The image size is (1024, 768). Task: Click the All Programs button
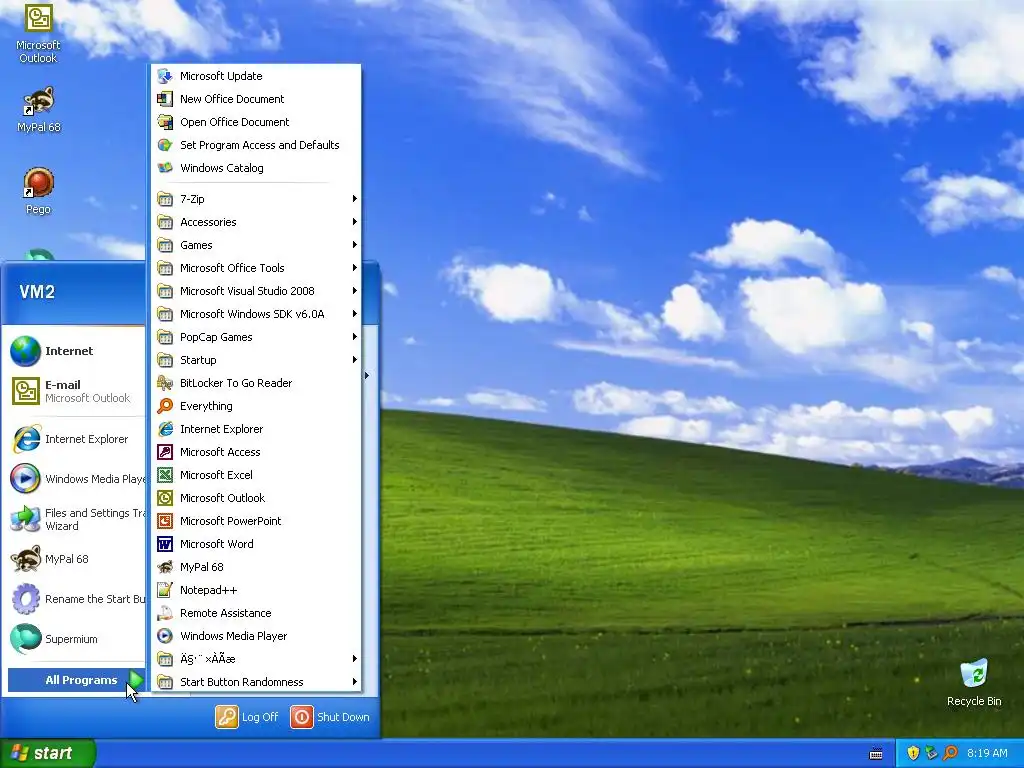[x=76, y=680]
